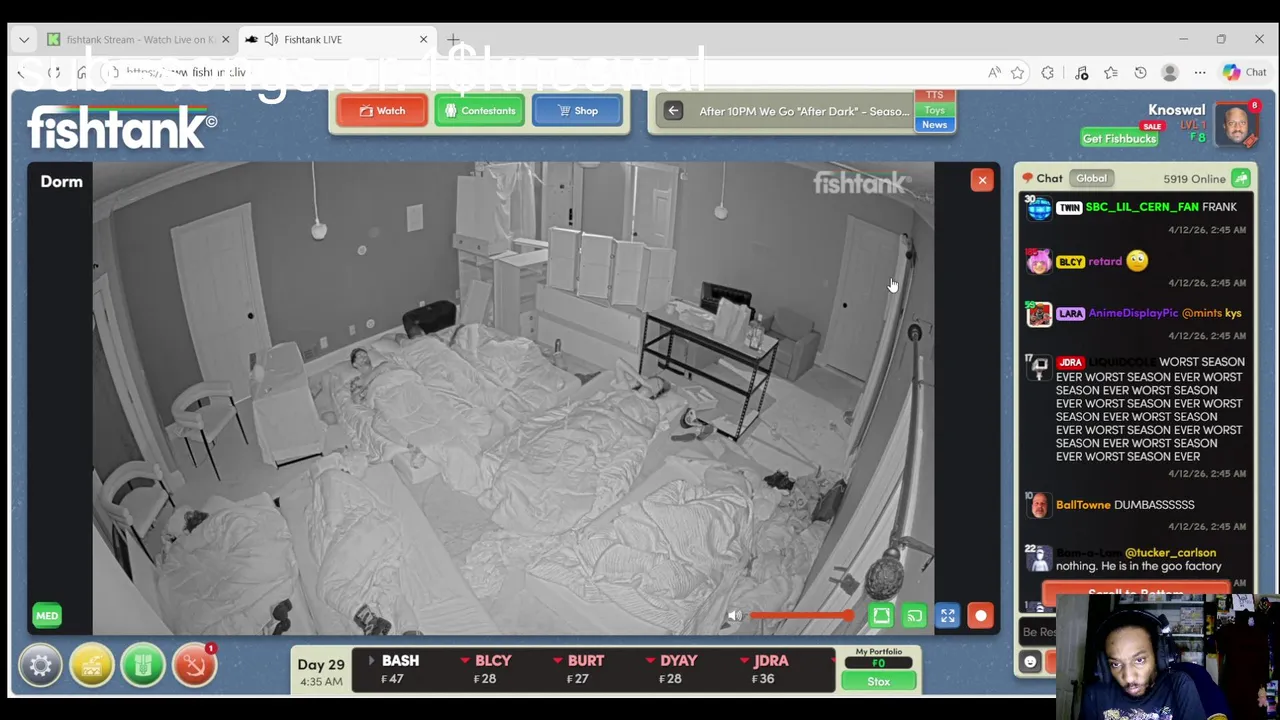The width and height of the screenshot is (1280, 720).
Task: Open Stox from My Portfolio
Action: click(x=878, y=681)
